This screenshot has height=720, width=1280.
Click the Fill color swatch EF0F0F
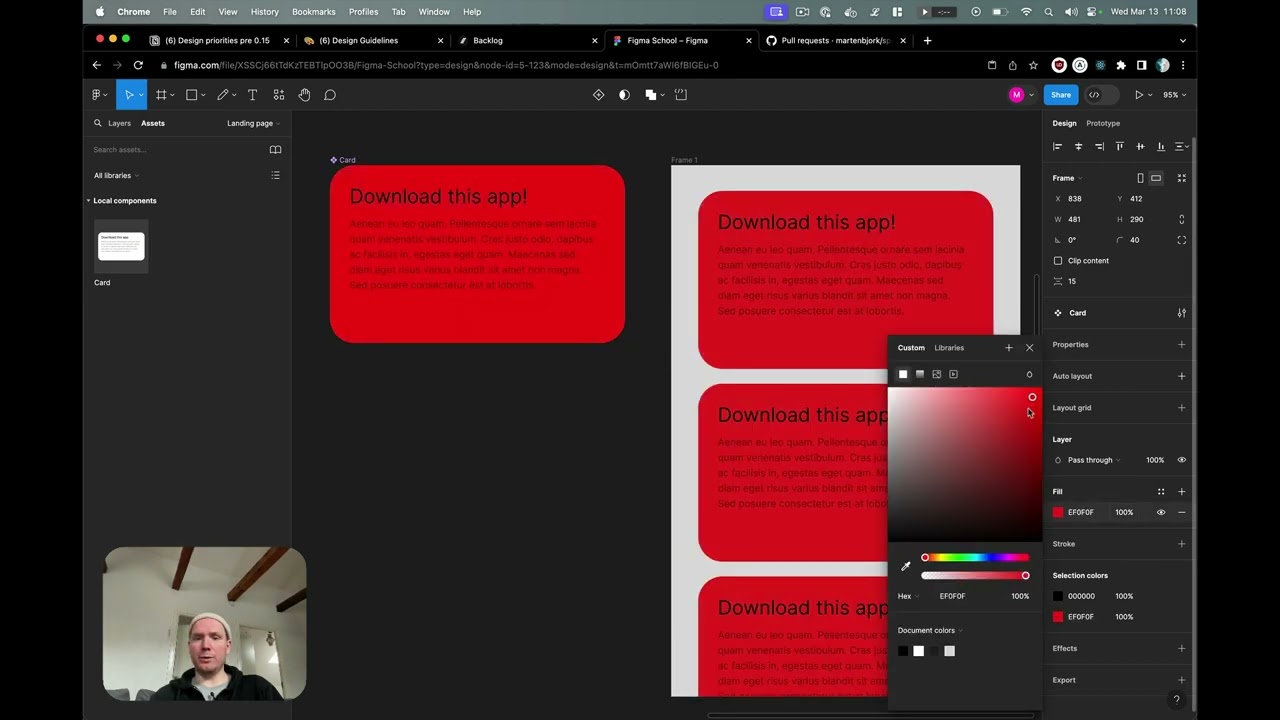(1058, 512)
